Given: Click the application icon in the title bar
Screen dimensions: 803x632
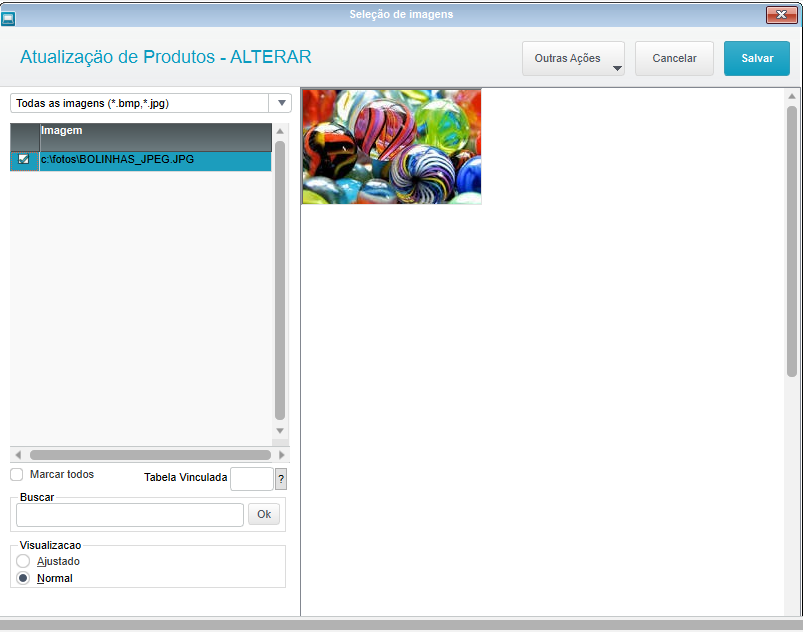Looking at the screenshot, I should pos(8,19).
